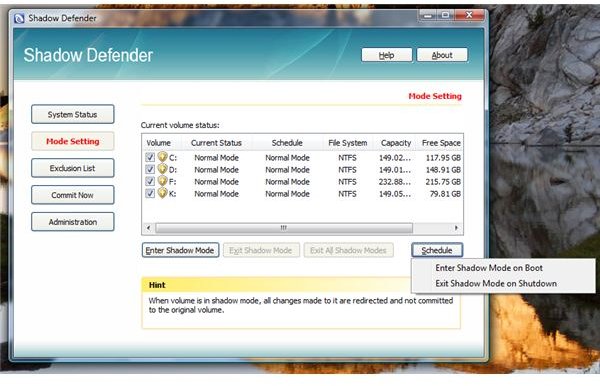Uncheck the checkbox for volume F:
Image resolution: width=600 pixels, height=386 pixels.
[x=150, y=181]
